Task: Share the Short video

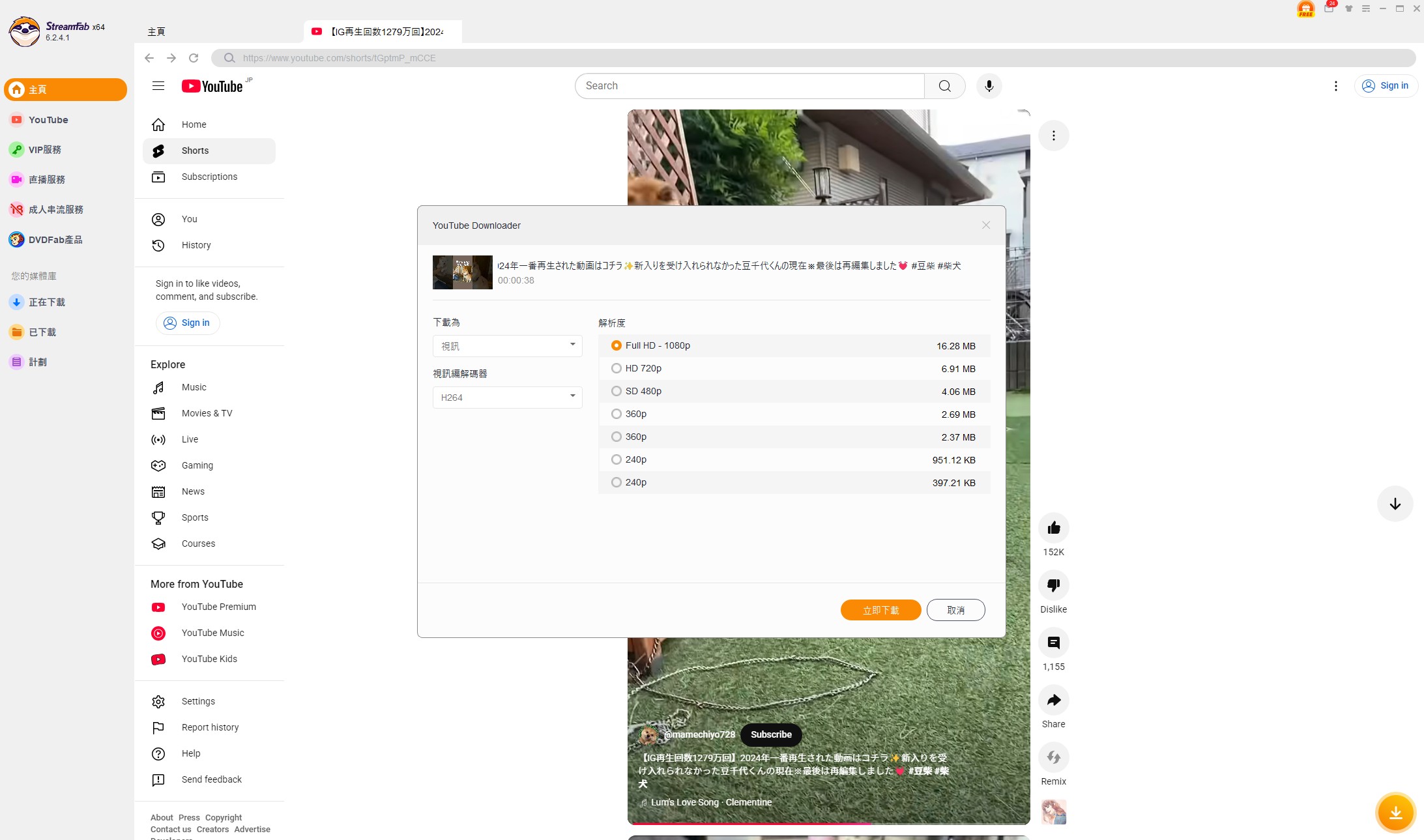Action: (x=1053, y=700)
